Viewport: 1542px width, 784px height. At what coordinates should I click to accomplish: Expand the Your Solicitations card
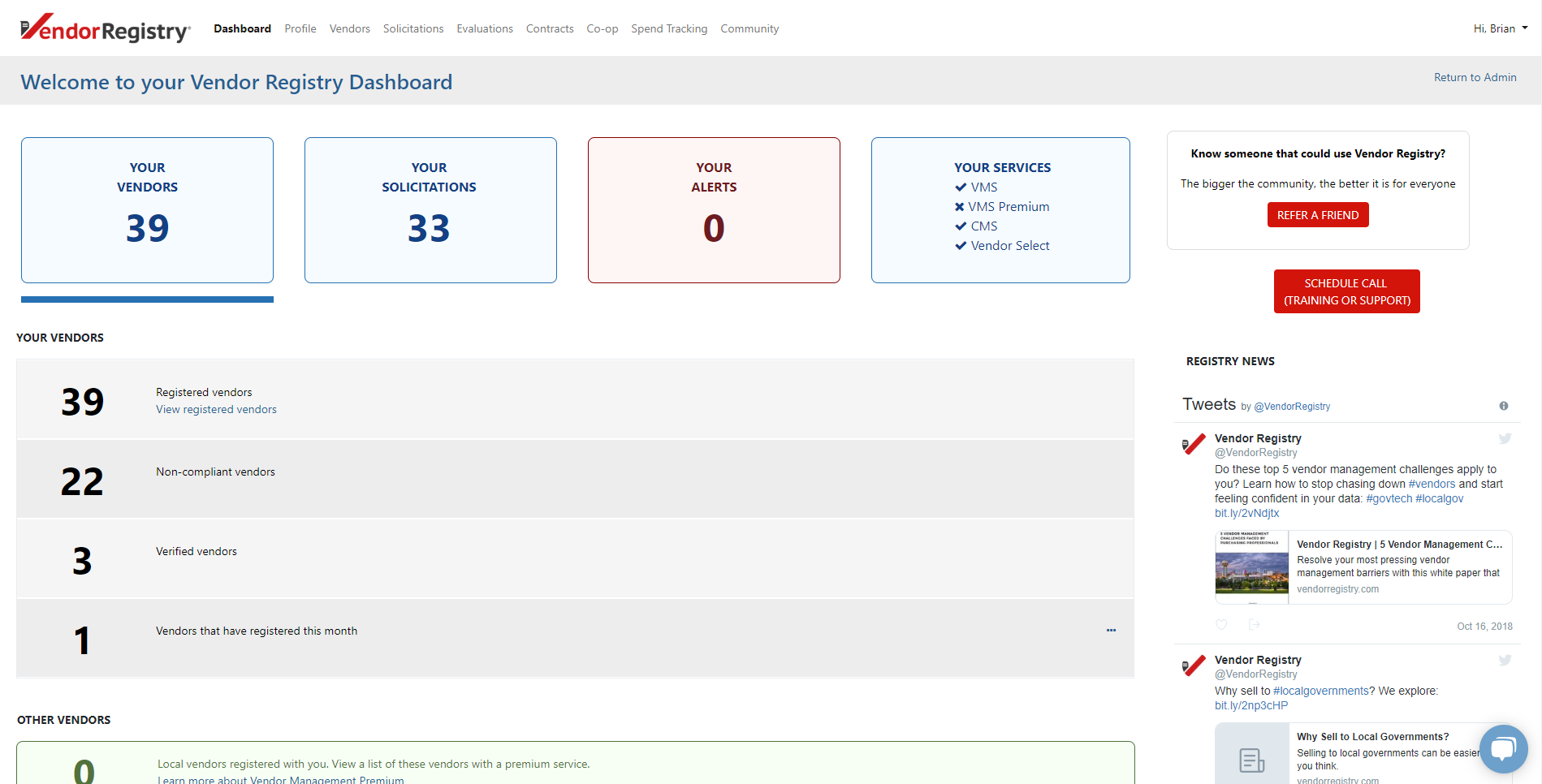point(430,210)
